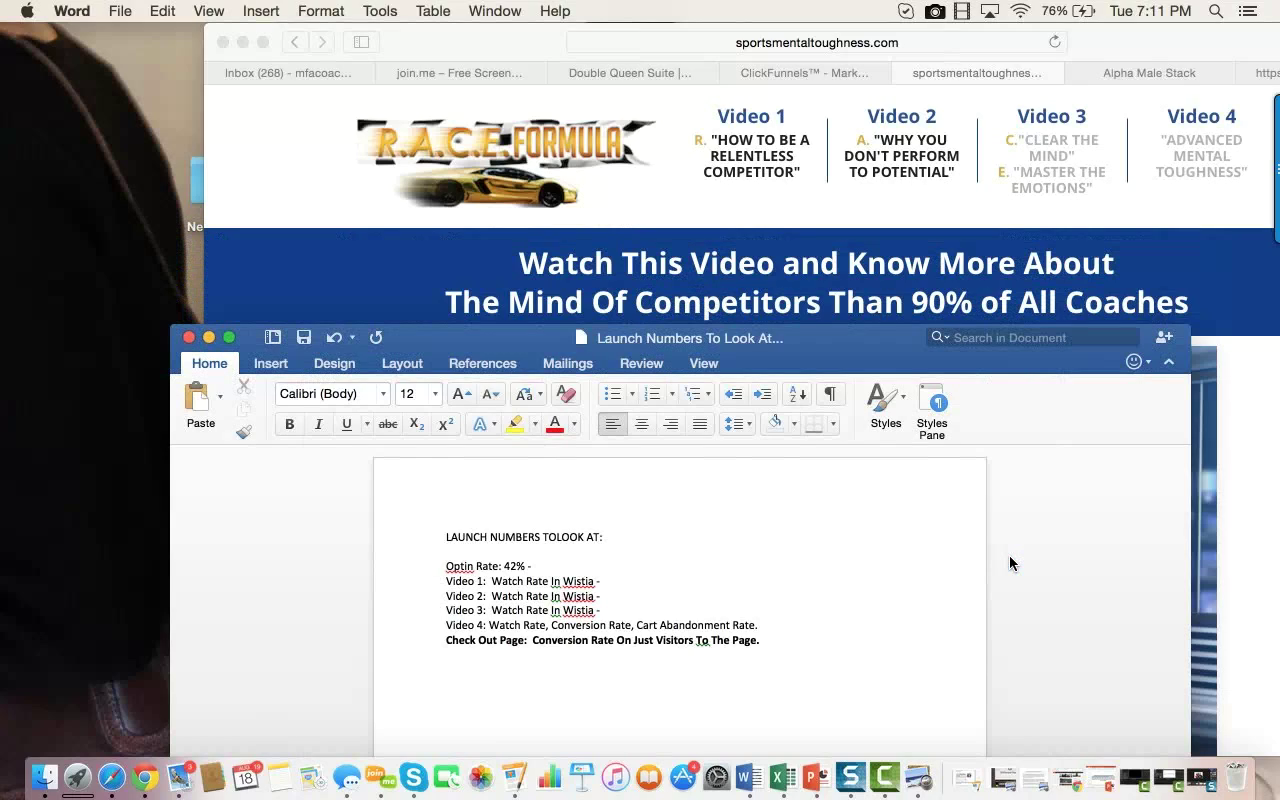Switch to the Layout ribbon tab
The width and height of the screenshot is (1280, 800).
402,363
